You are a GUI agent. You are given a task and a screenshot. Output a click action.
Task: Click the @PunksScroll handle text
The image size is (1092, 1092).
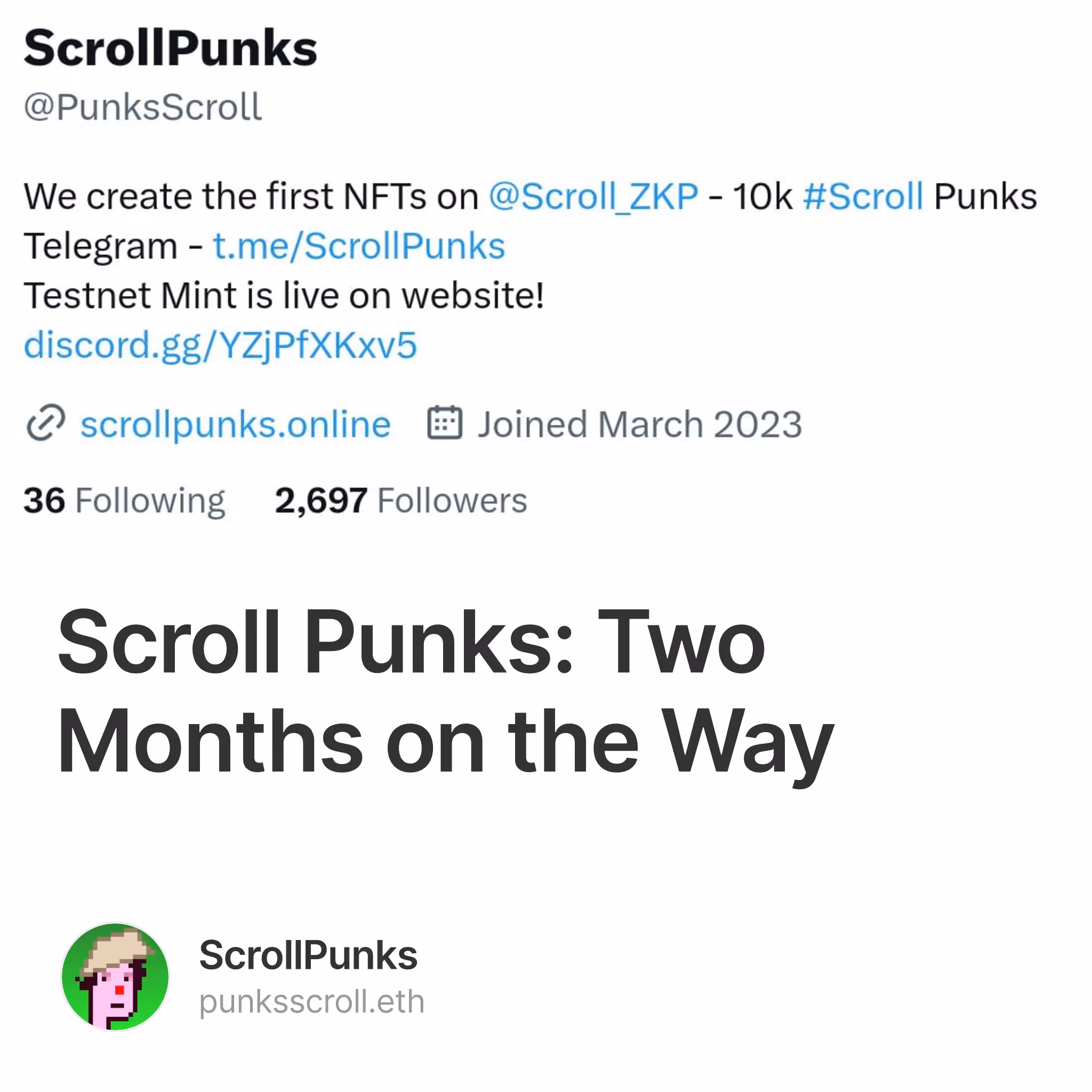pyautogui.click(x=143, y=107)
